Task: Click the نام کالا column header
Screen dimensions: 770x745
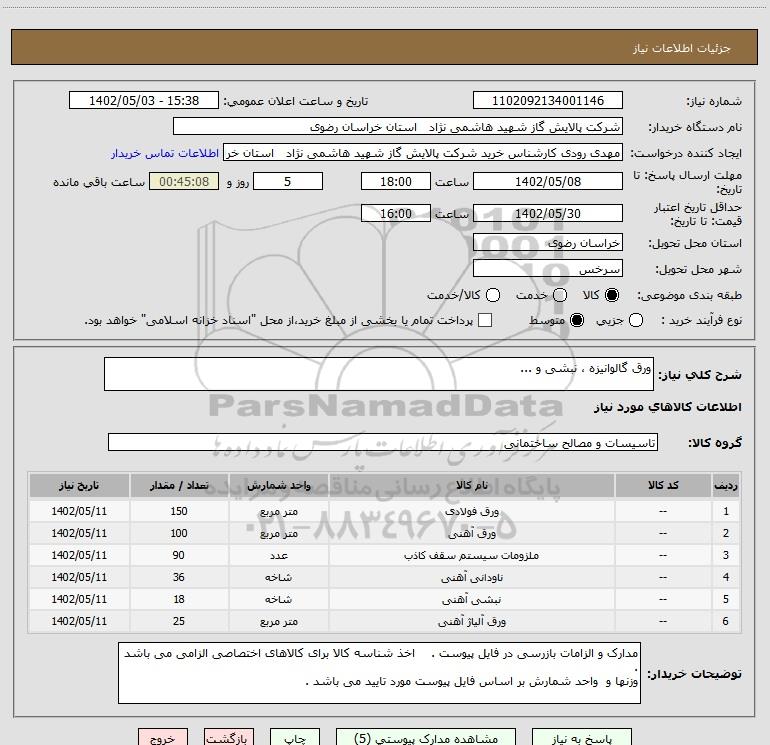Action: click(472, 485)
